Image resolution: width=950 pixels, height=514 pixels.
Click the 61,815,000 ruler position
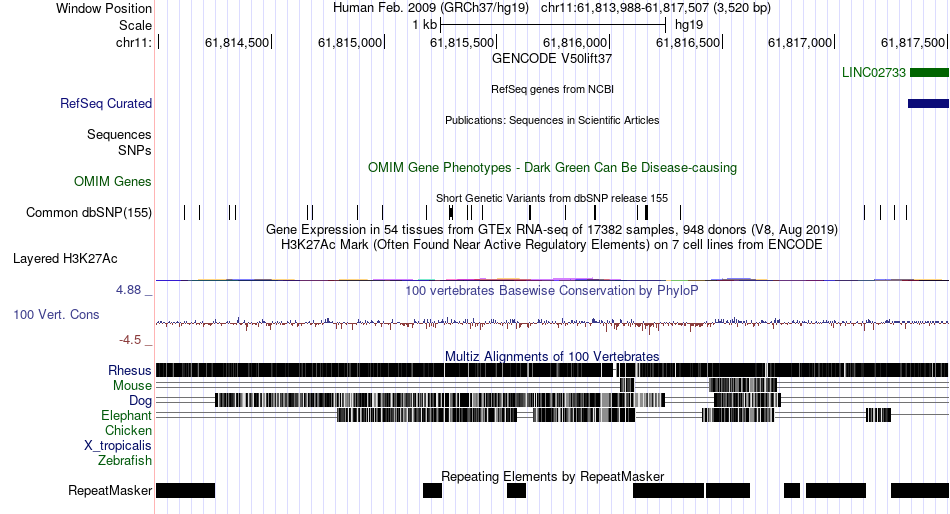350,42
